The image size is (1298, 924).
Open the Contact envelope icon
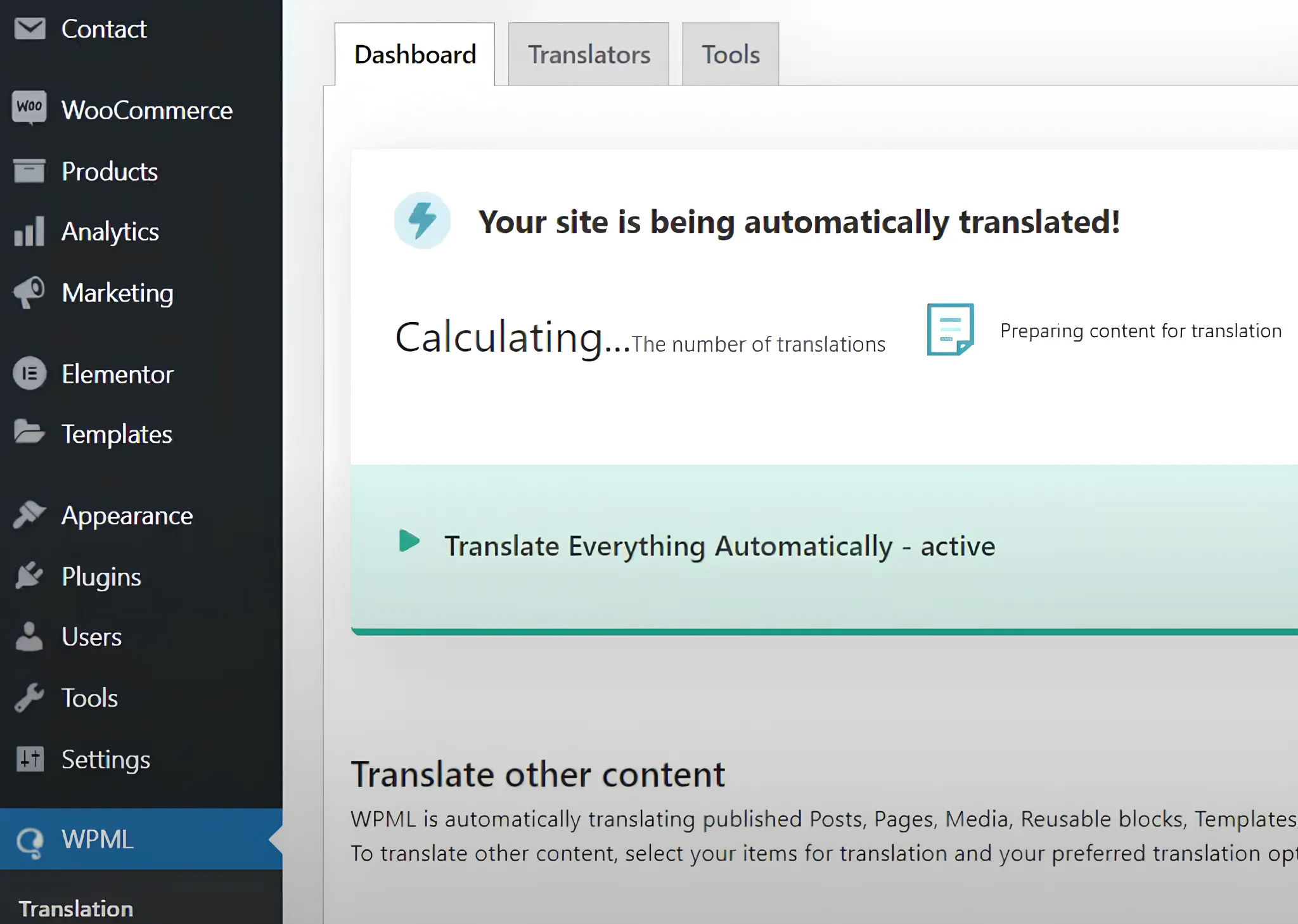tap(29, 28)
